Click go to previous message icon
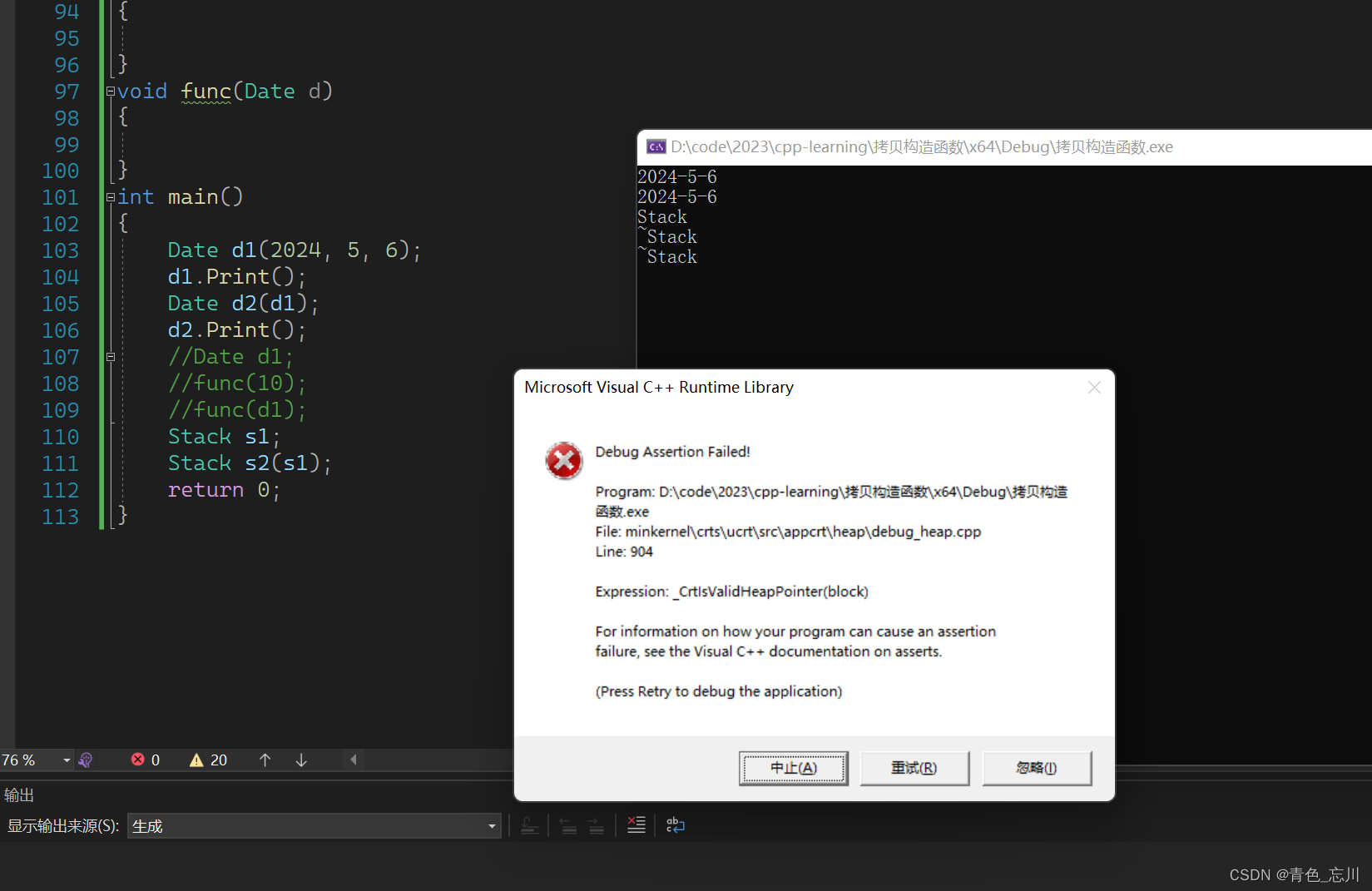Viewport: 1372px width, 891px height. click(569, 826)
